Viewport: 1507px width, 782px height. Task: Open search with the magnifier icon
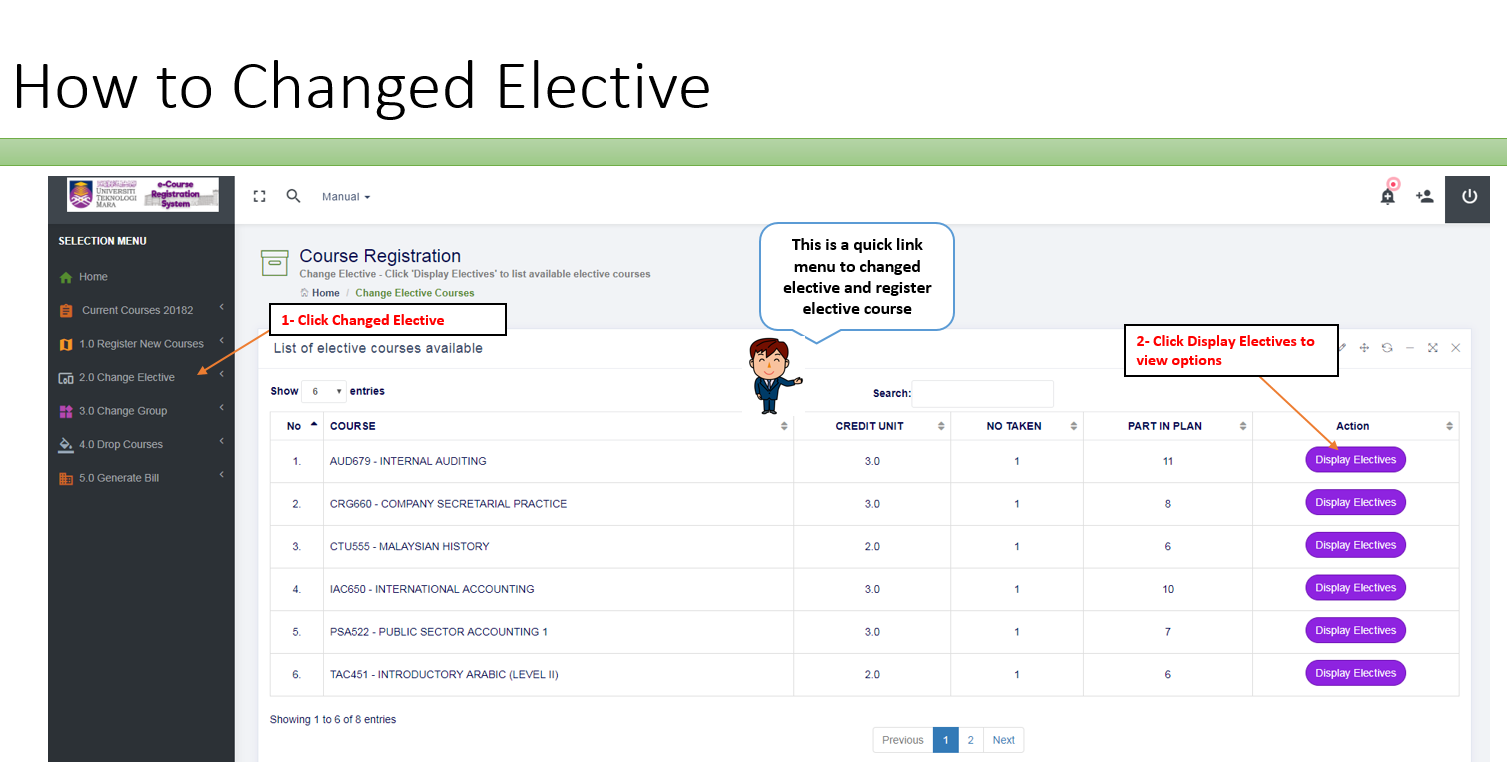(x=293, y=196)
